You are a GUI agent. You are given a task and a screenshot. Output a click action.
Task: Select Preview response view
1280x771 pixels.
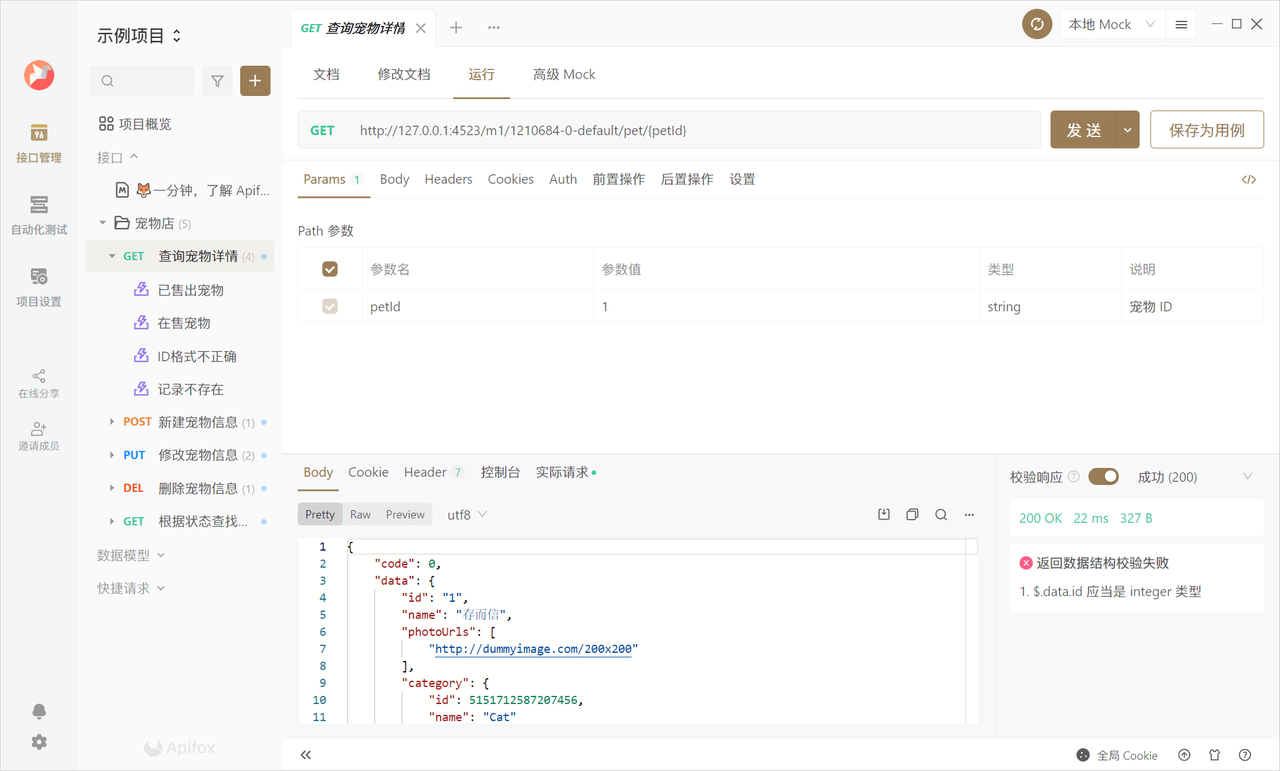coord(405,514)
